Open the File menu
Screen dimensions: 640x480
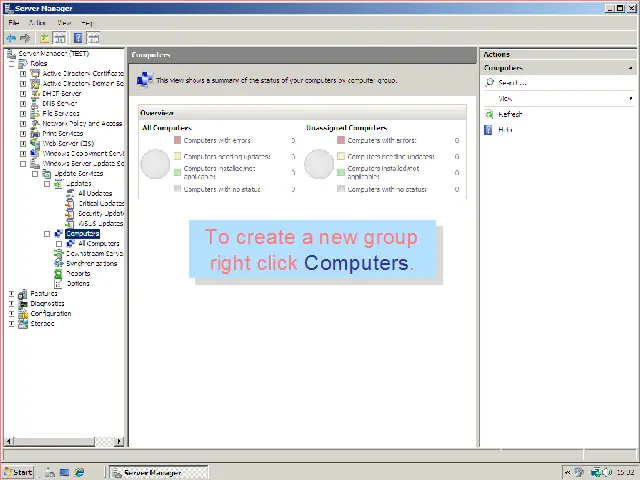click(x=13, y=23)
